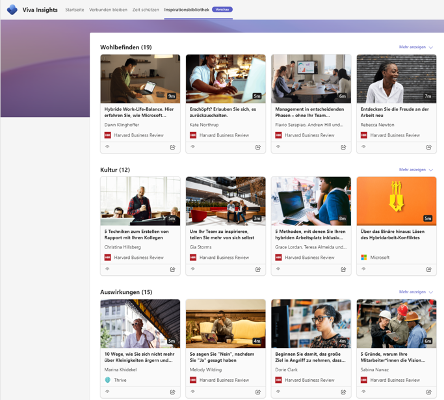Open 'Entdecken Sie die Freude an der Arbeit neu' title
The width and height of the screenshot is (444, 400).
[395, 112]
